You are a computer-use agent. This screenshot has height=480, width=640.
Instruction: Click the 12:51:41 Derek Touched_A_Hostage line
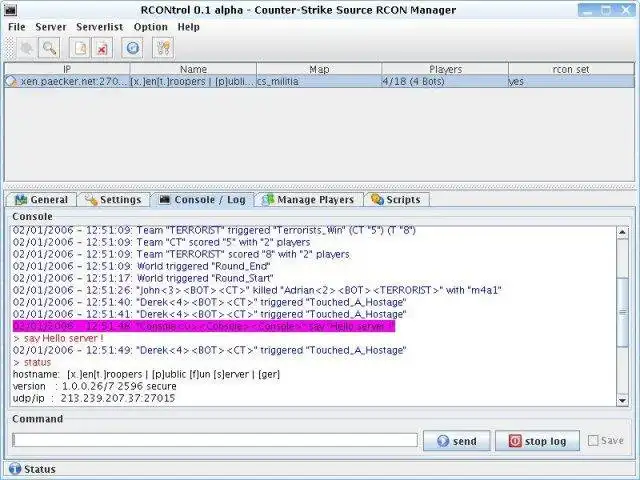click(x=210, y=314)
